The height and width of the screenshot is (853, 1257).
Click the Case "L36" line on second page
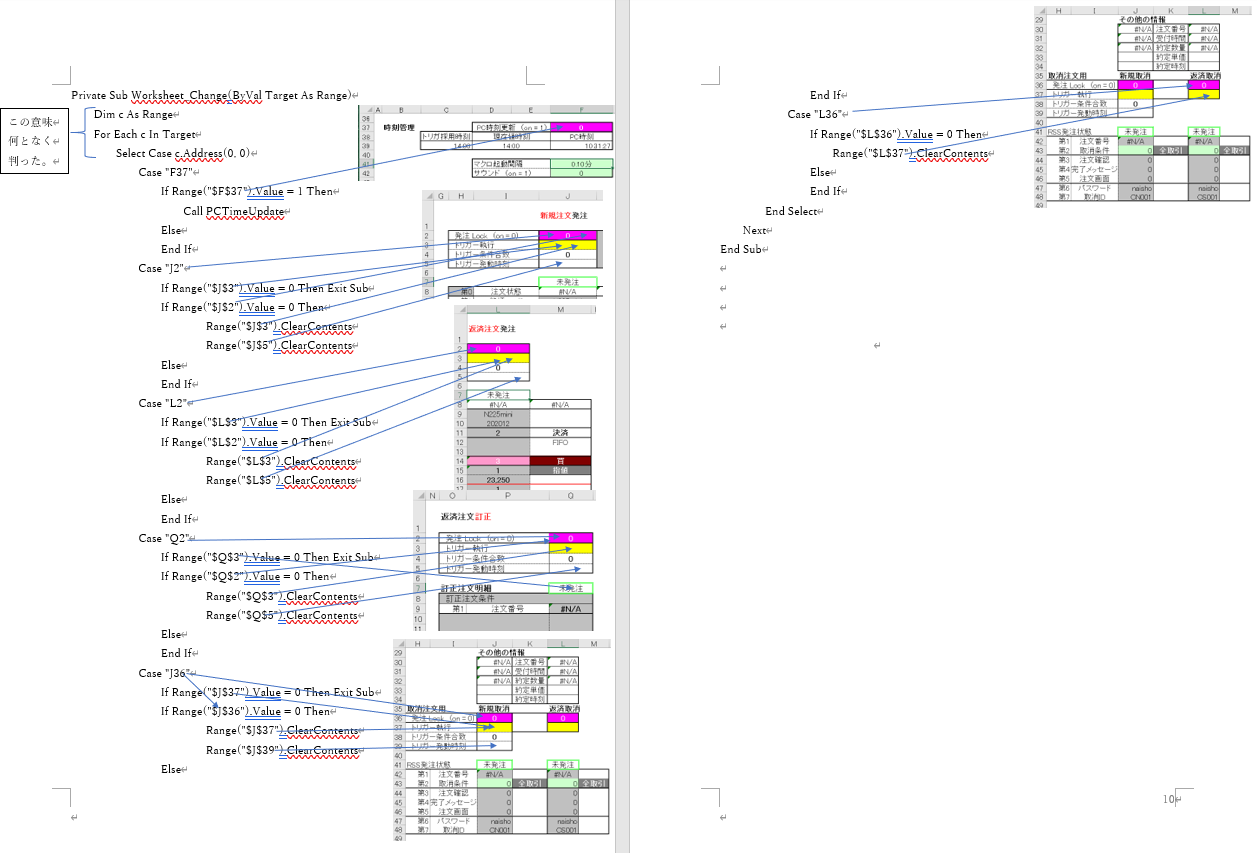click(814, 115)
